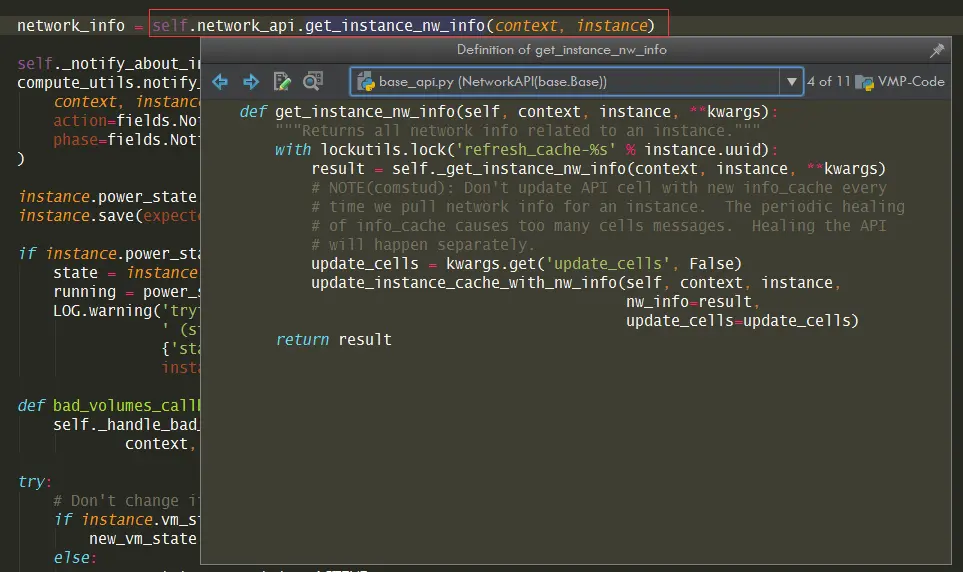Viewport: 963px width, 572px height.
Task: Open the implementations dropdown arrow
Action: (x=791, y=82)
